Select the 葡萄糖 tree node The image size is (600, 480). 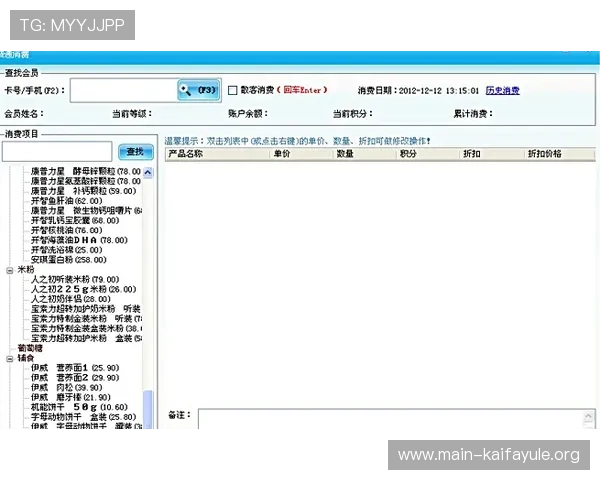tap(30, 348)
